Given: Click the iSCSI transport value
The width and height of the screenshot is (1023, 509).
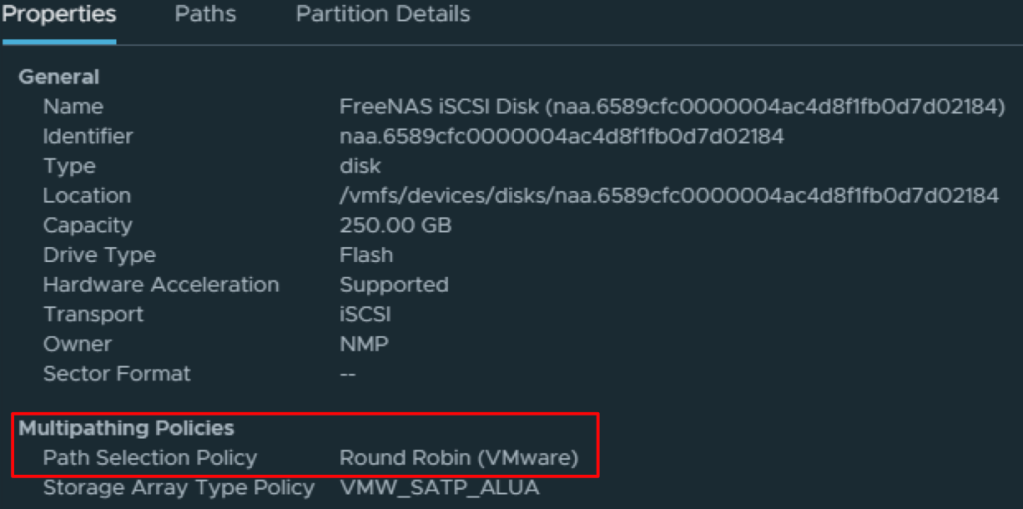Looking at the screenshot, I should click(x=366, y=314).
